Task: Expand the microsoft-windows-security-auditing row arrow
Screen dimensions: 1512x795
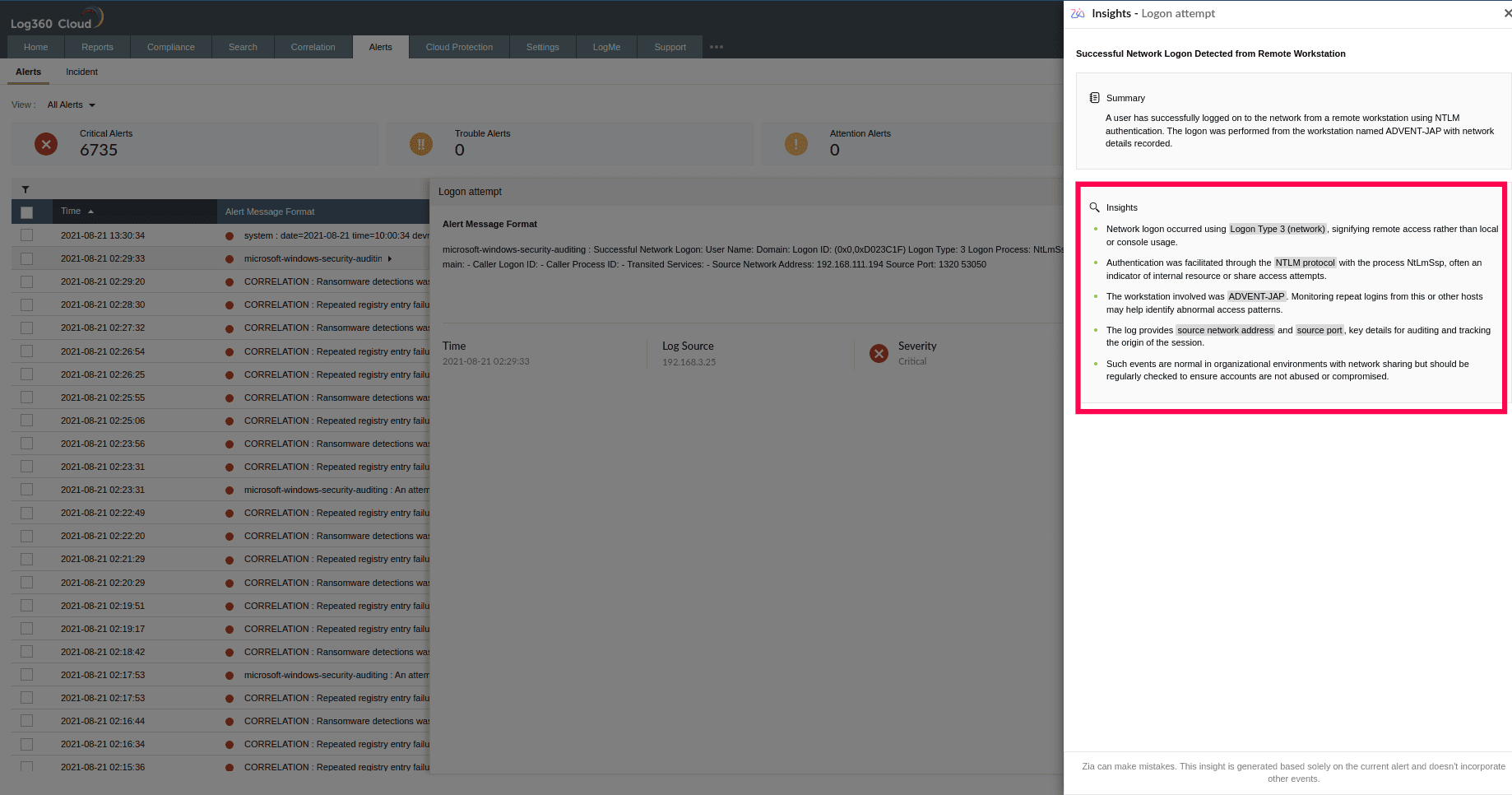Action: point(390,259)
